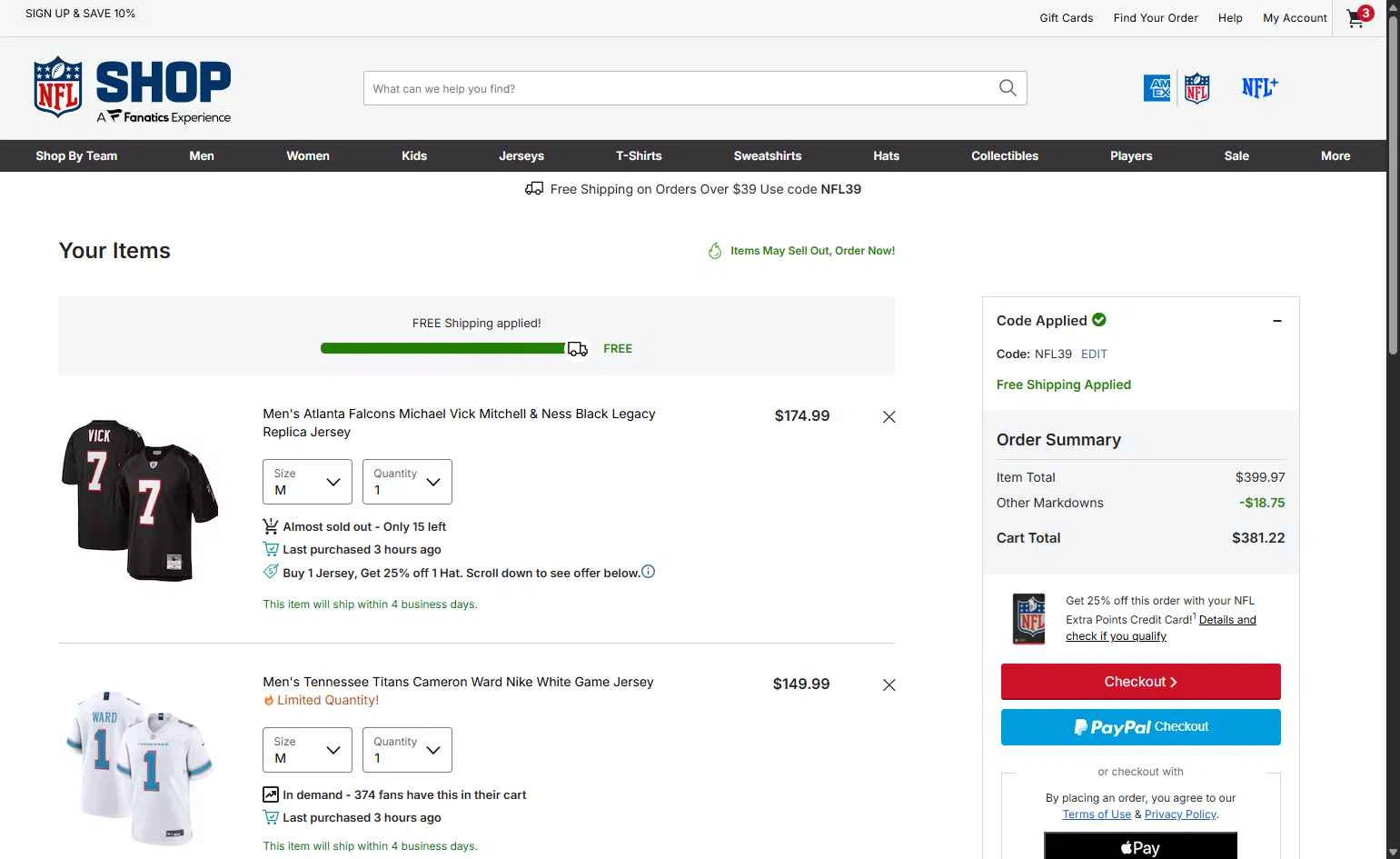Screen dimensions: 1400x859
Task: Remove the Cameron Ward jersey item
Action: [x=889, y=685]
